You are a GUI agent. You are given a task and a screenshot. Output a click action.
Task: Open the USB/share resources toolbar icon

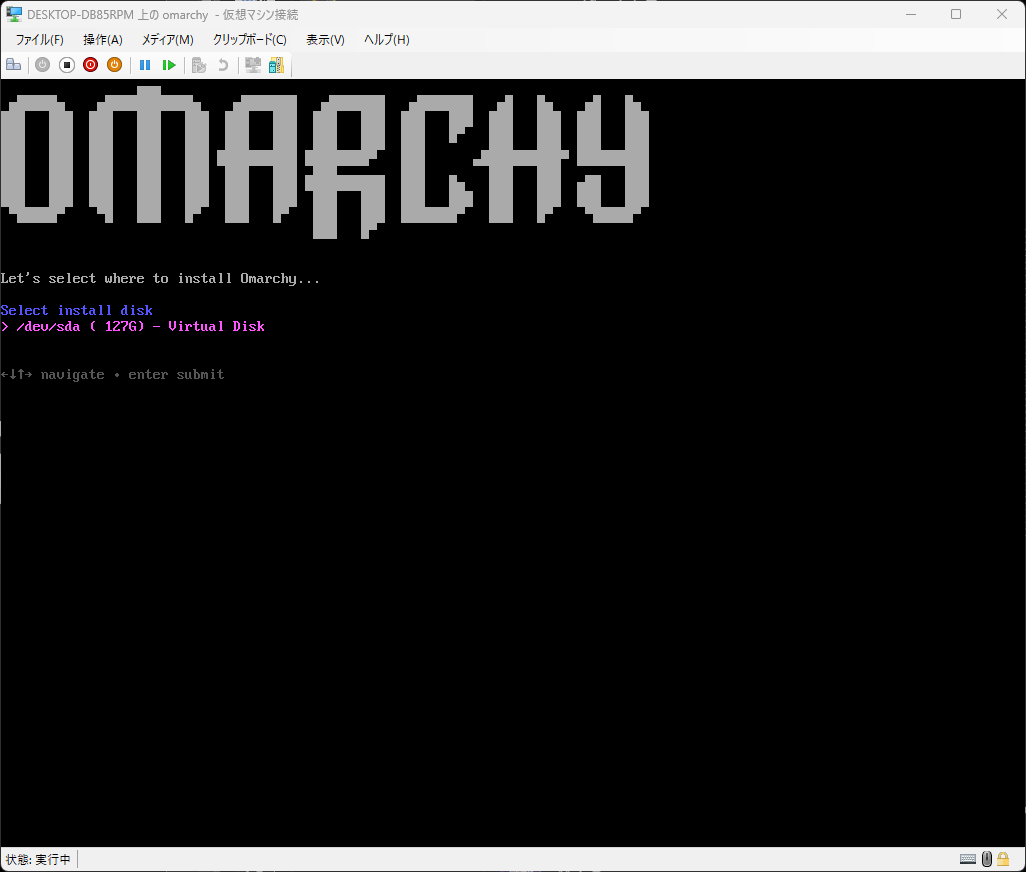click(x=276, y=65)
